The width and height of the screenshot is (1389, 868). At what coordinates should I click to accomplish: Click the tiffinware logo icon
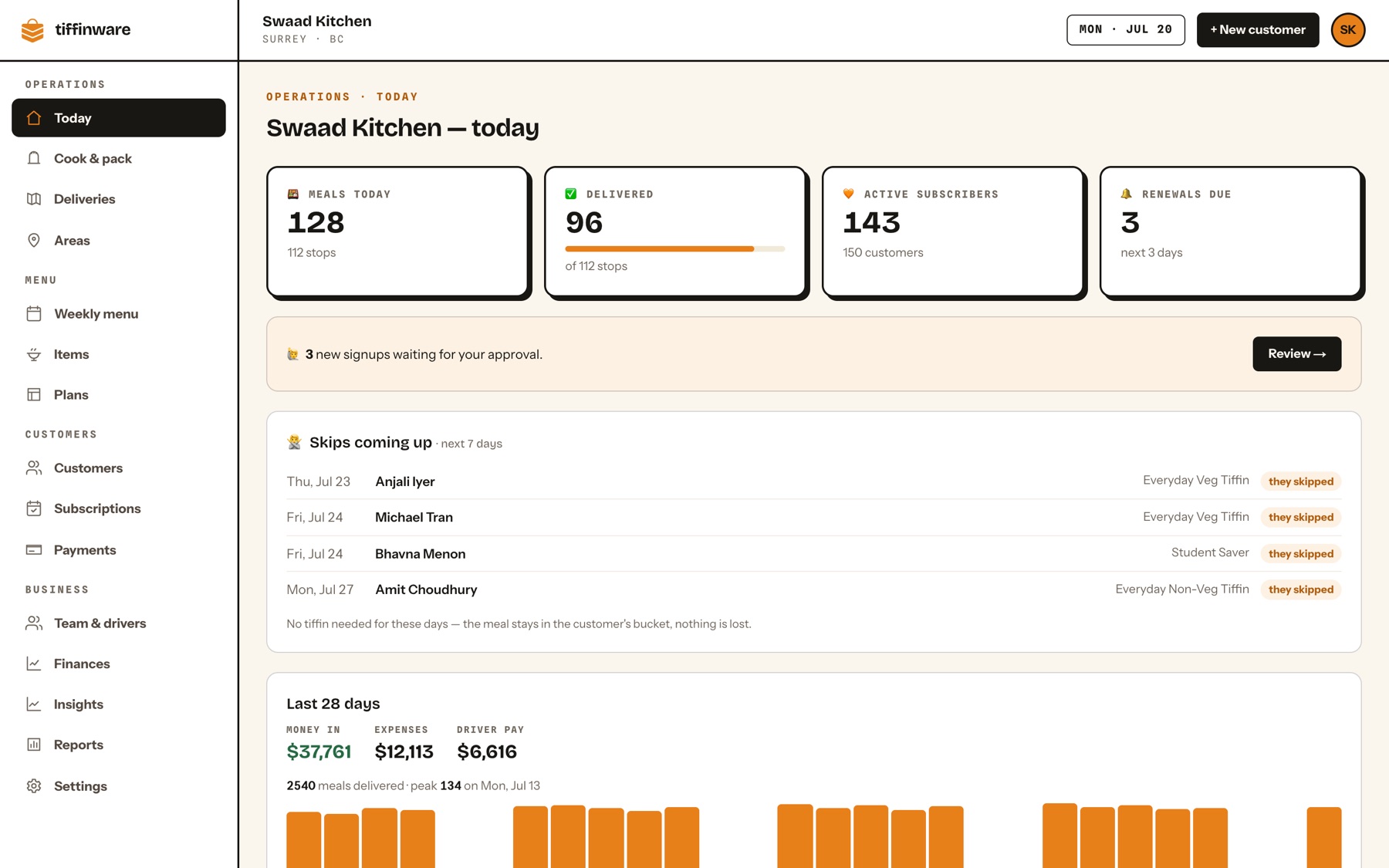coord(32,30)
